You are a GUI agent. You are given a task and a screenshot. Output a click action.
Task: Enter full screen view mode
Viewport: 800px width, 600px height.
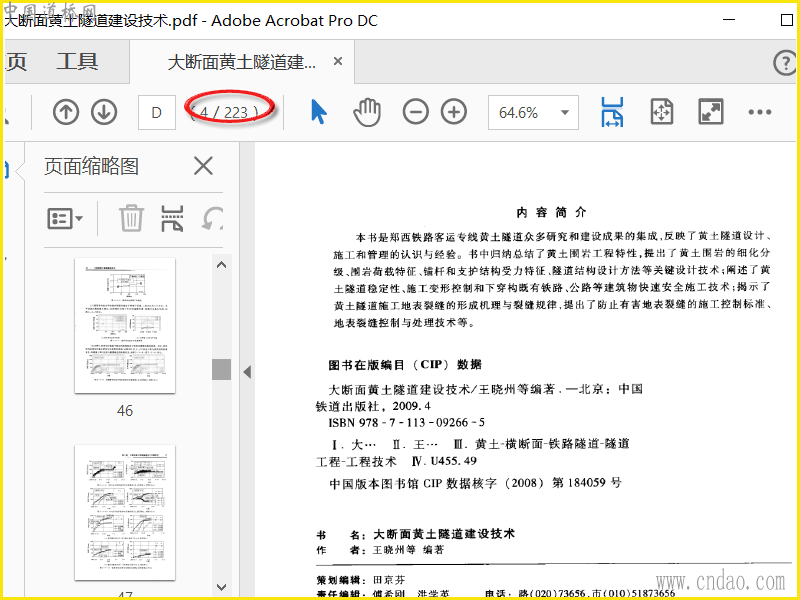pyautogui.click(x=711, y=112)
